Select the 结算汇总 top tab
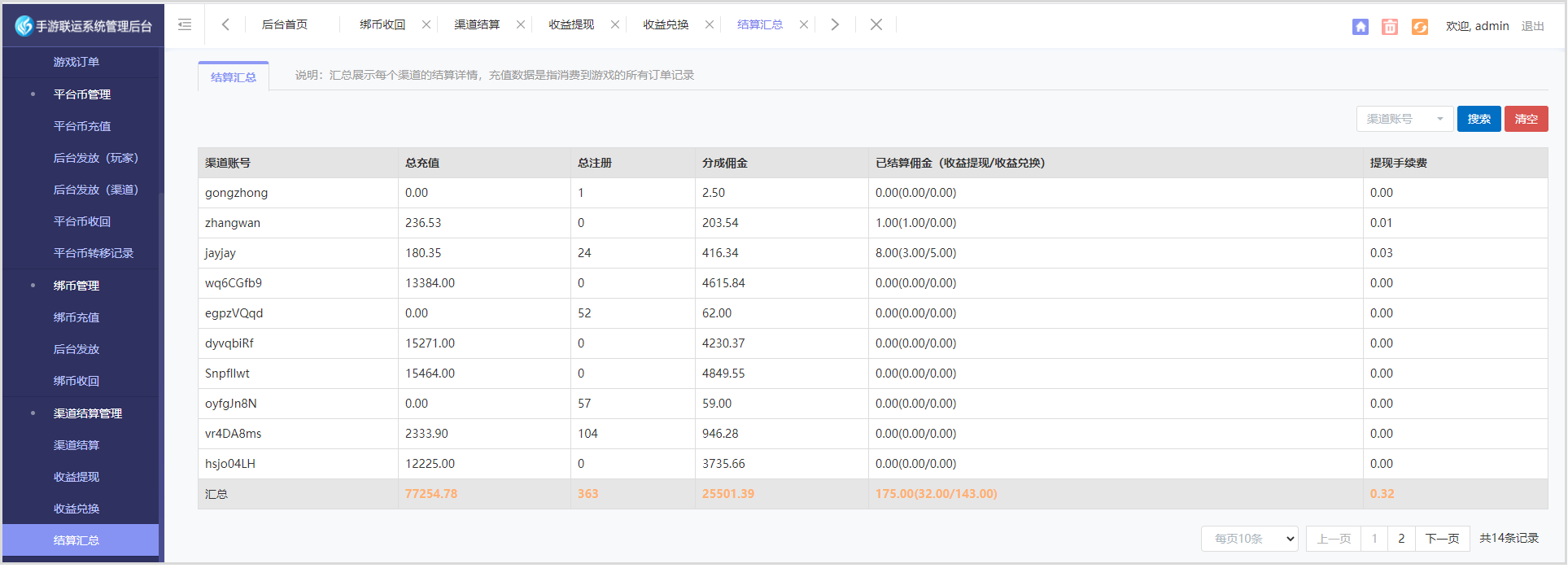This screenshot has width=1568, height=568. tap(760, 24)
